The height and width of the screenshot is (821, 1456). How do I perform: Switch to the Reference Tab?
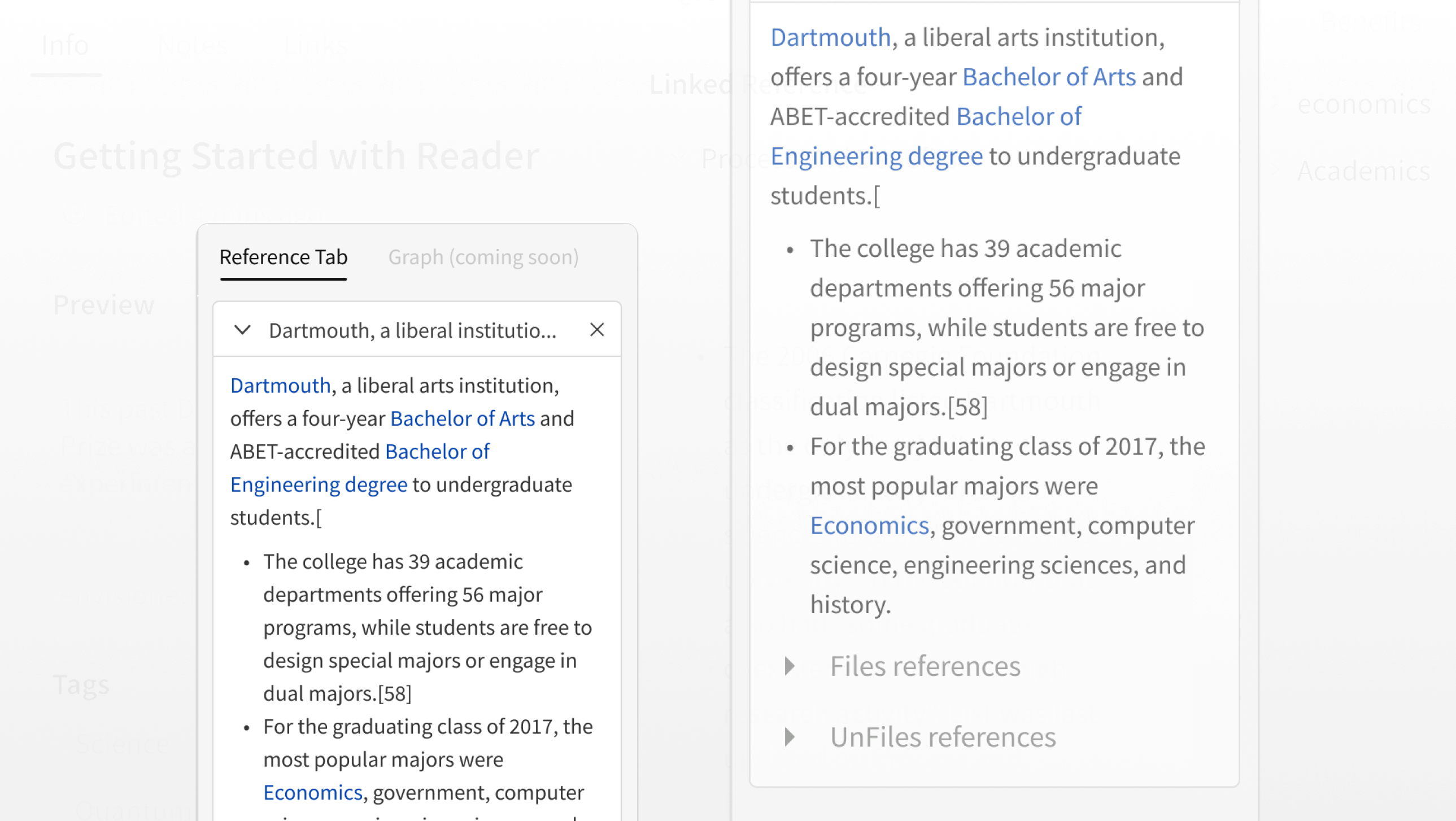tap(283, 257)
